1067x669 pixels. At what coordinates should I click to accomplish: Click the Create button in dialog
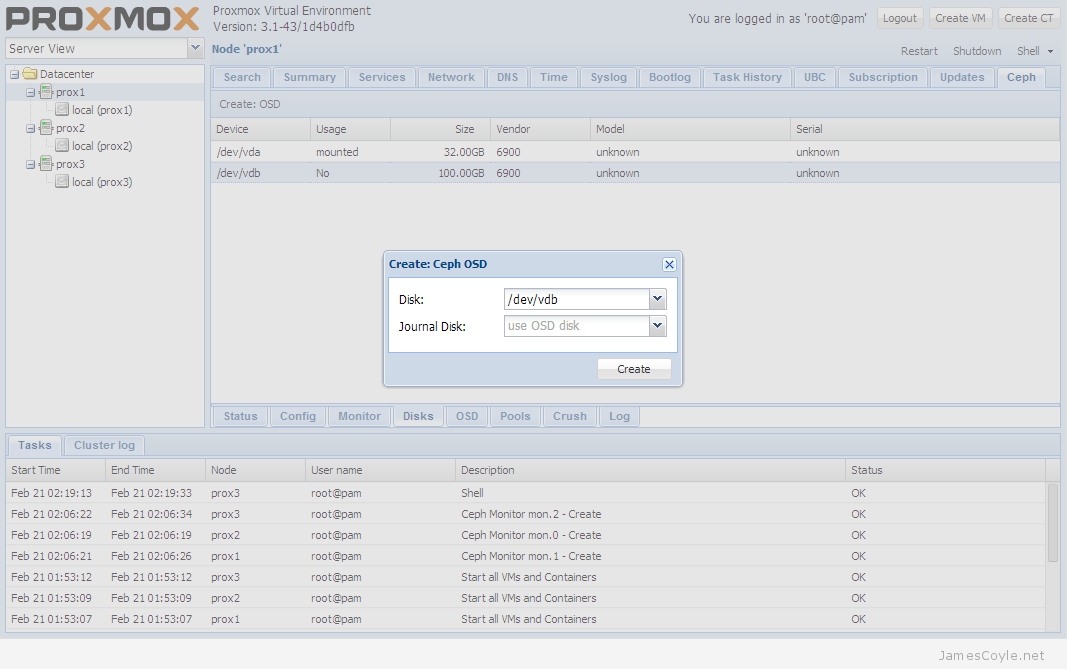tap(634, 369)
